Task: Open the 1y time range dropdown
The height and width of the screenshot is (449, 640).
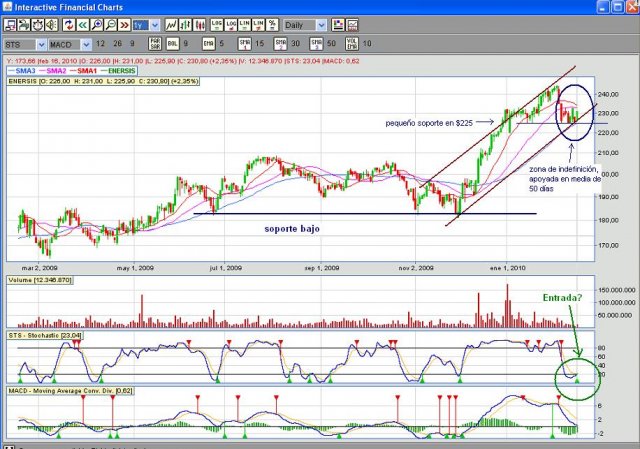Action: tap(146, 25)
